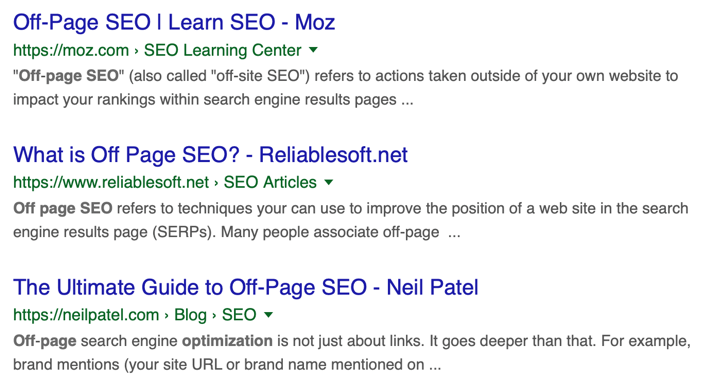
Task: Click the 'SEO Articles' breadcrumb
Action: point(270,183)
